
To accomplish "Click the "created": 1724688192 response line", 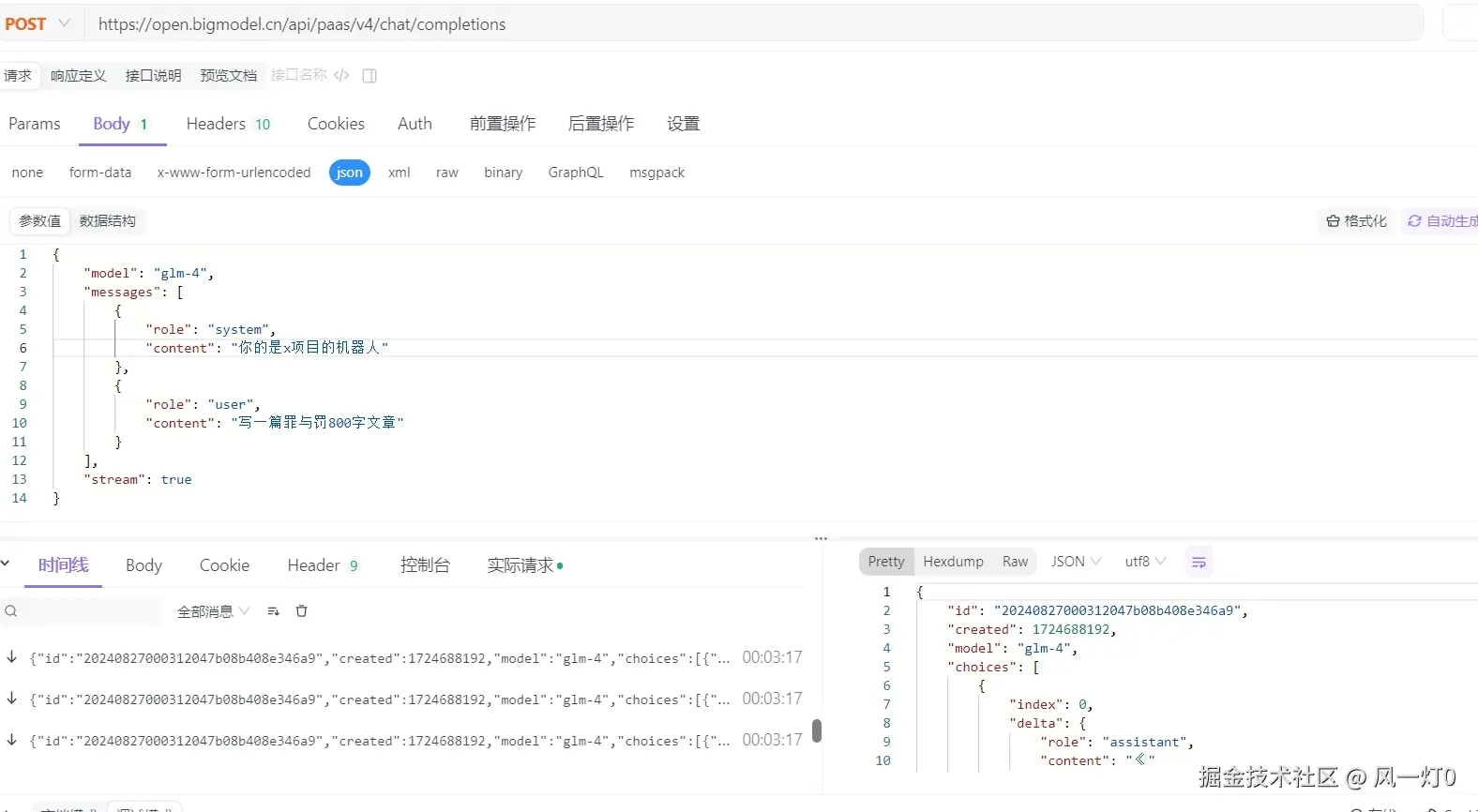I will click(x=1032, y=630).
